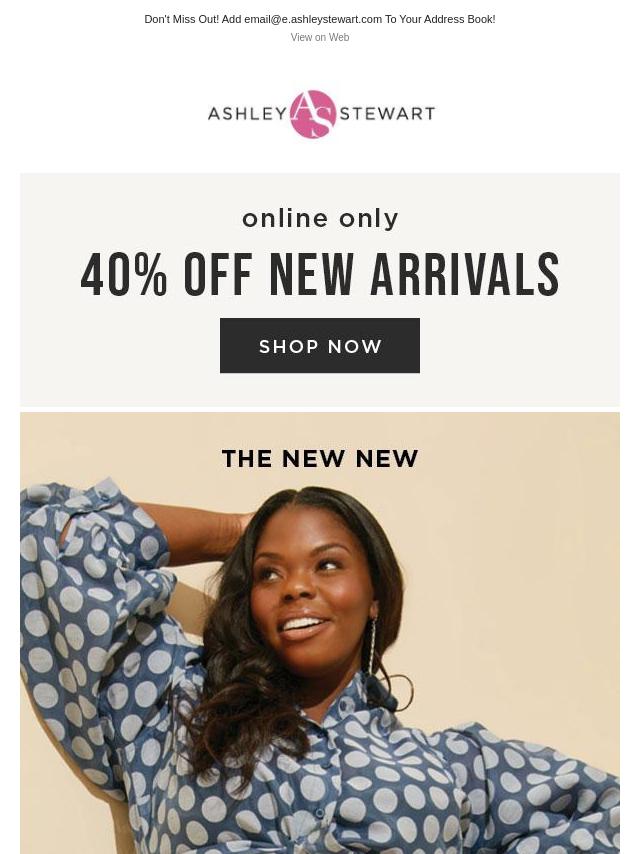Click the 40% text in the banner
The width and height of the screenshot is (640, 854).
click(124, 274)
